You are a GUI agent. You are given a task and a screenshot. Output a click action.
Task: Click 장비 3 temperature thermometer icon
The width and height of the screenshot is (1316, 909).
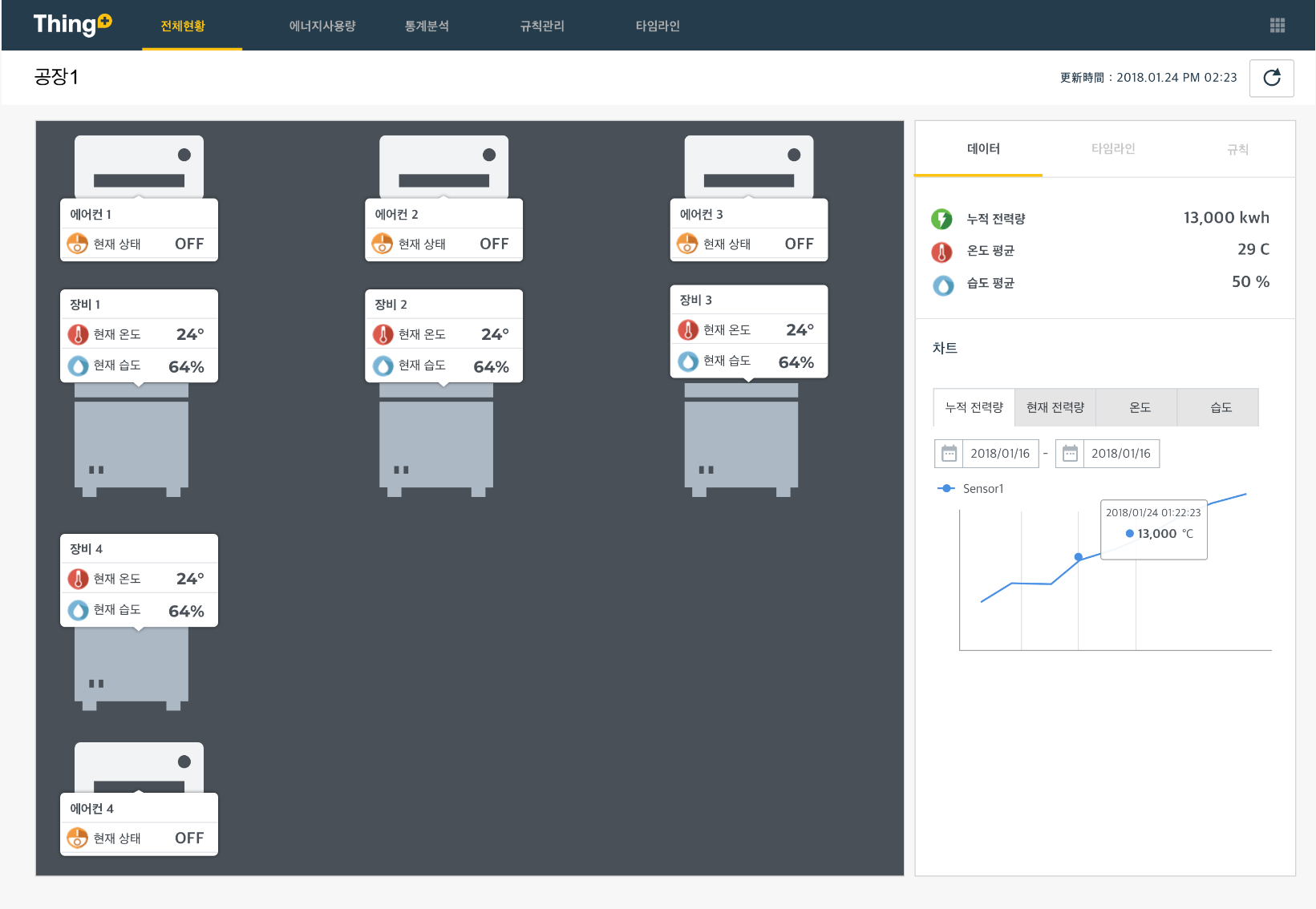click(x=688, y=329)
